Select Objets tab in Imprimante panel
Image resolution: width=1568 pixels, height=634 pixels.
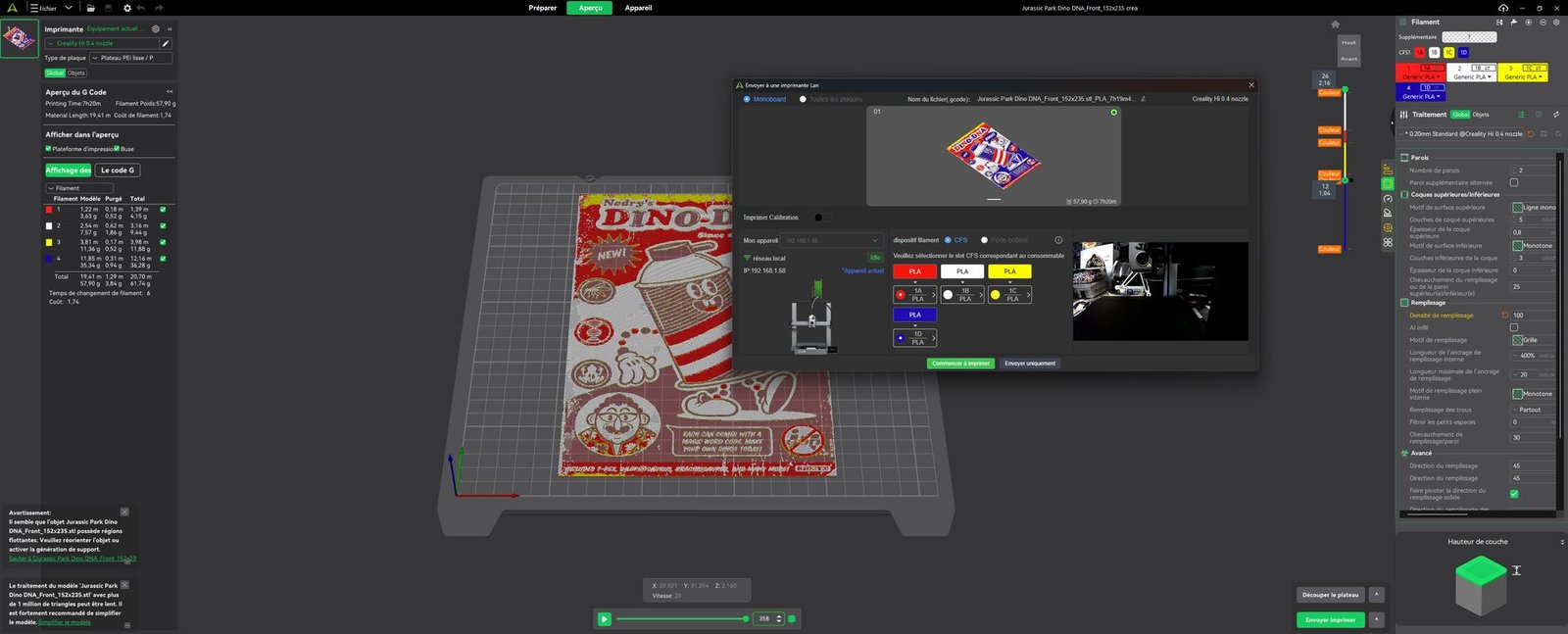point(76,73)
